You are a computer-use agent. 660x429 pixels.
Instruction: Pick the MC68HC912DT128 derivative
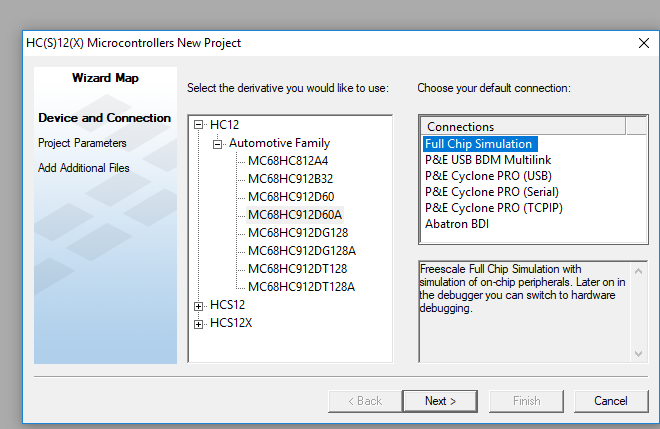tap(298, 268)
